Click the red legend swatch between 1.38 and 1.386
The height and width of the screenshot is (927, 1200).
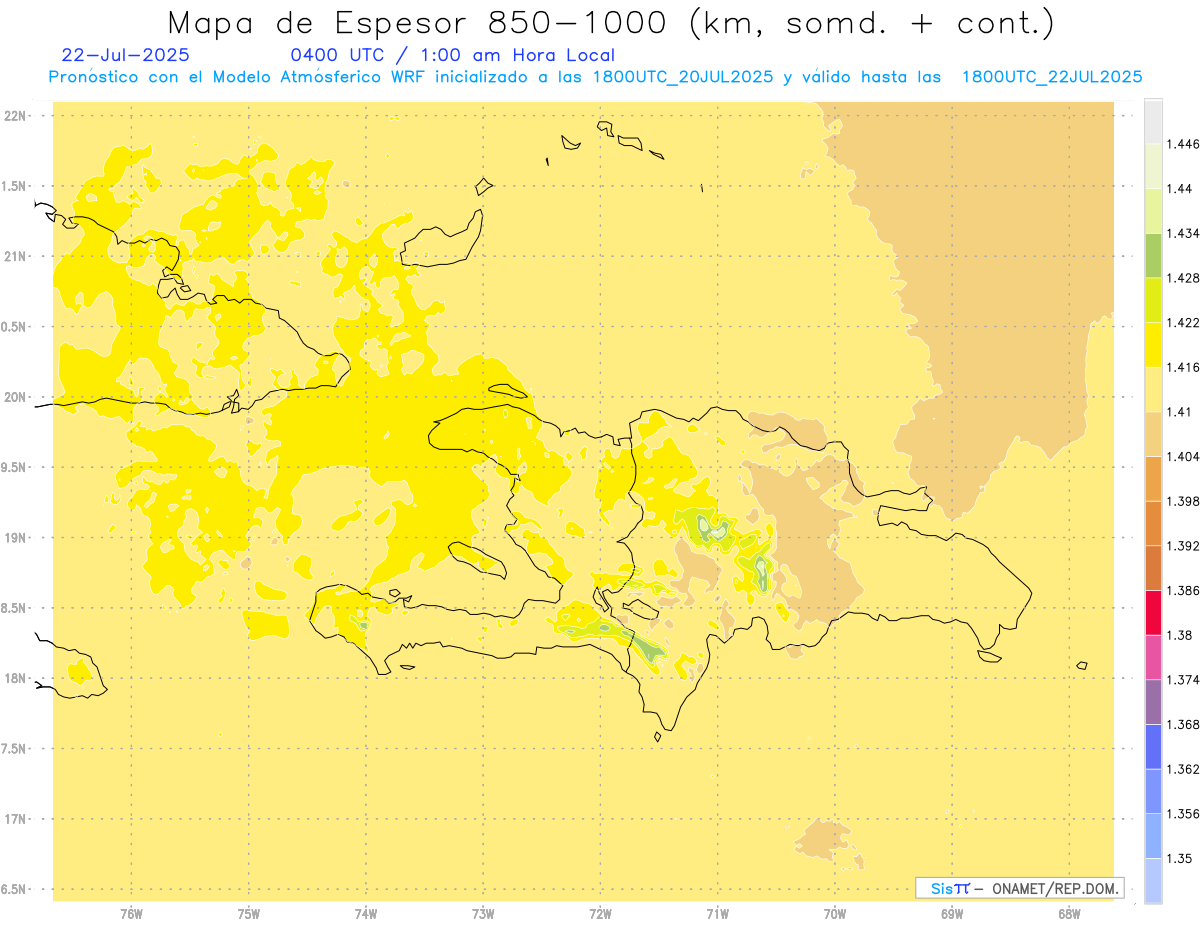[x=1153, y=612]
